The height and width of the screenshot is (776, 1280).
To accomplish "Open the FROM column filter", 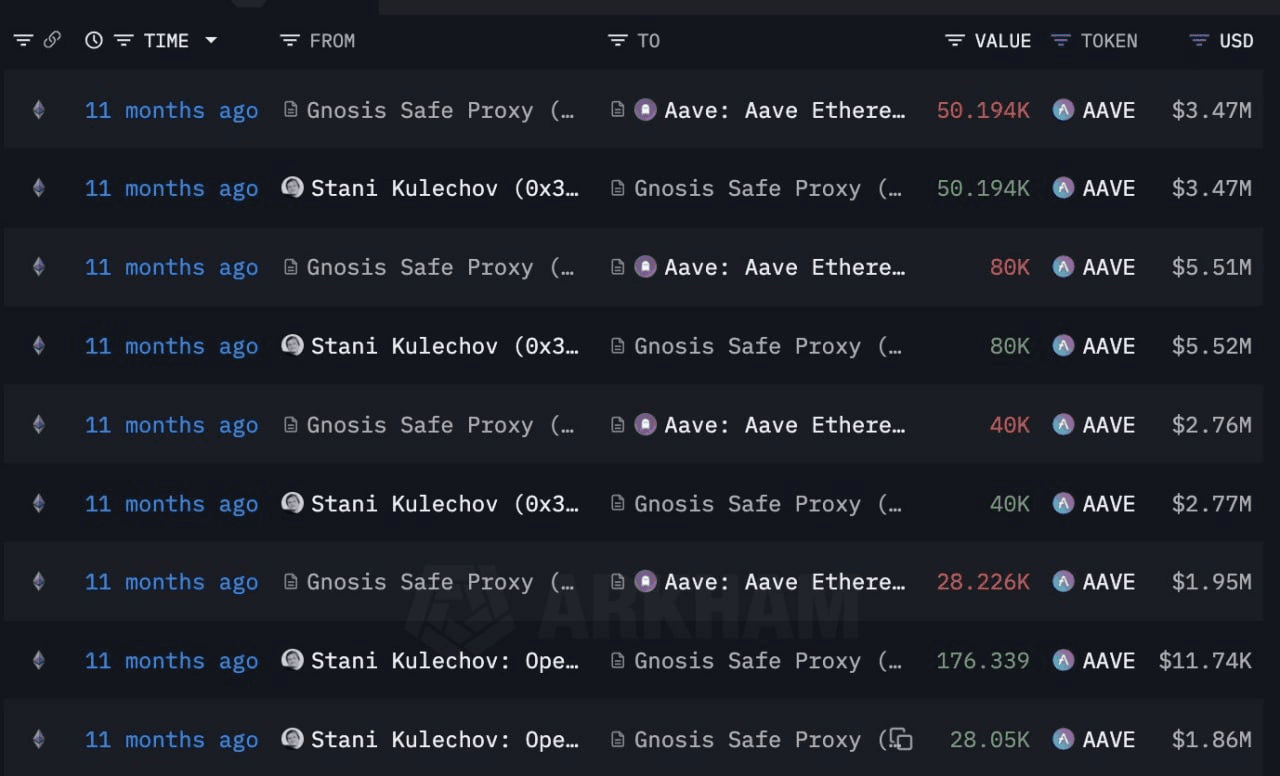I will [290, 40].
